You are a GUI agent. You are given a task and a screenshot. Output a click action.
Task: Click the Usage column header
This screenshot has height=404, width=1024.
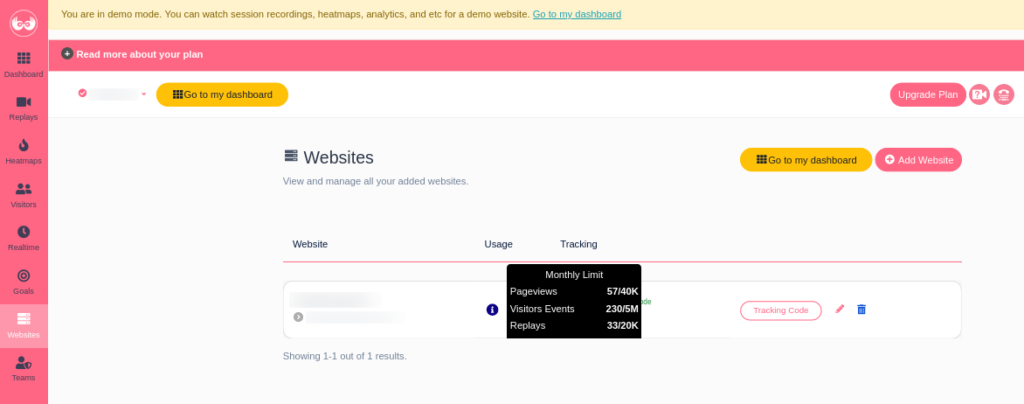tap(498, 244)
